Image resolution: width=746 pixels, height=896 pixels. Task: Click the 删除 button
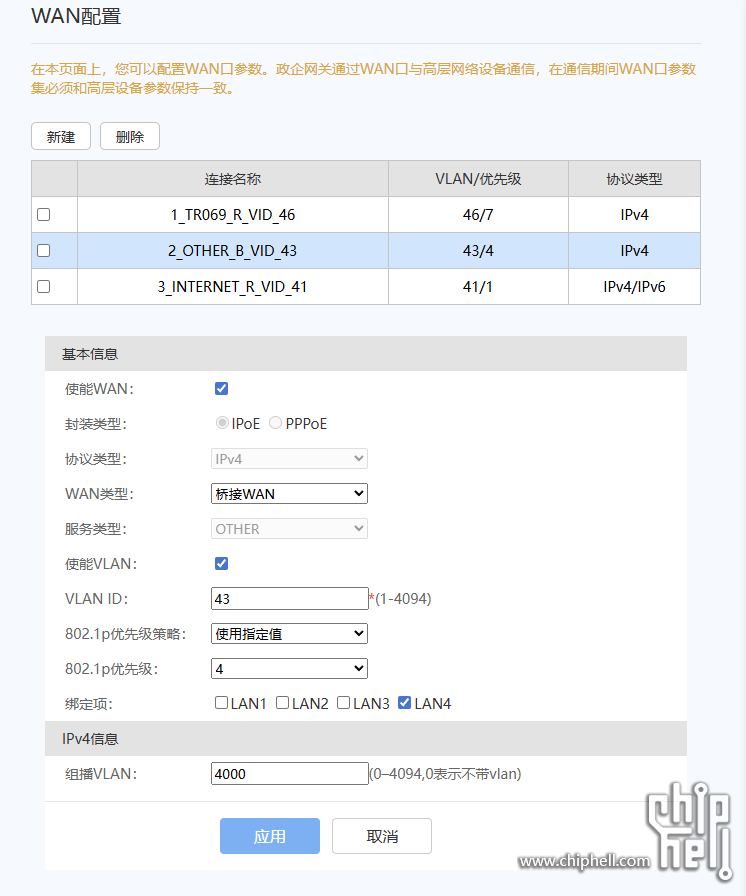(130, 137)
